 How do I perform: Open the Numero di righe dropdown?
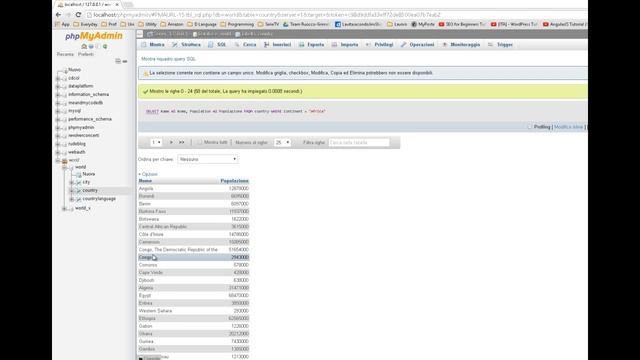282,142
